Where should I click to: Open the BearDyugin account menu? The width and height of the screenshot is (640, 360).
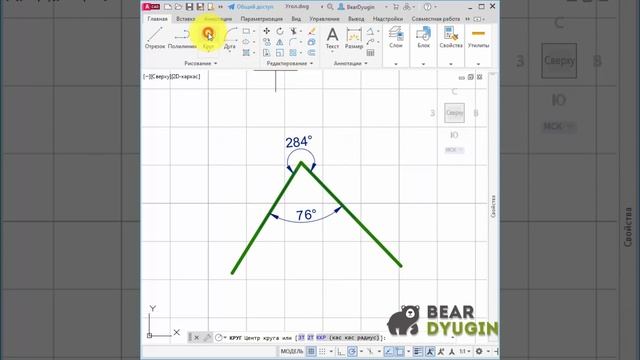pyautogui.click(x=361, y=7)
